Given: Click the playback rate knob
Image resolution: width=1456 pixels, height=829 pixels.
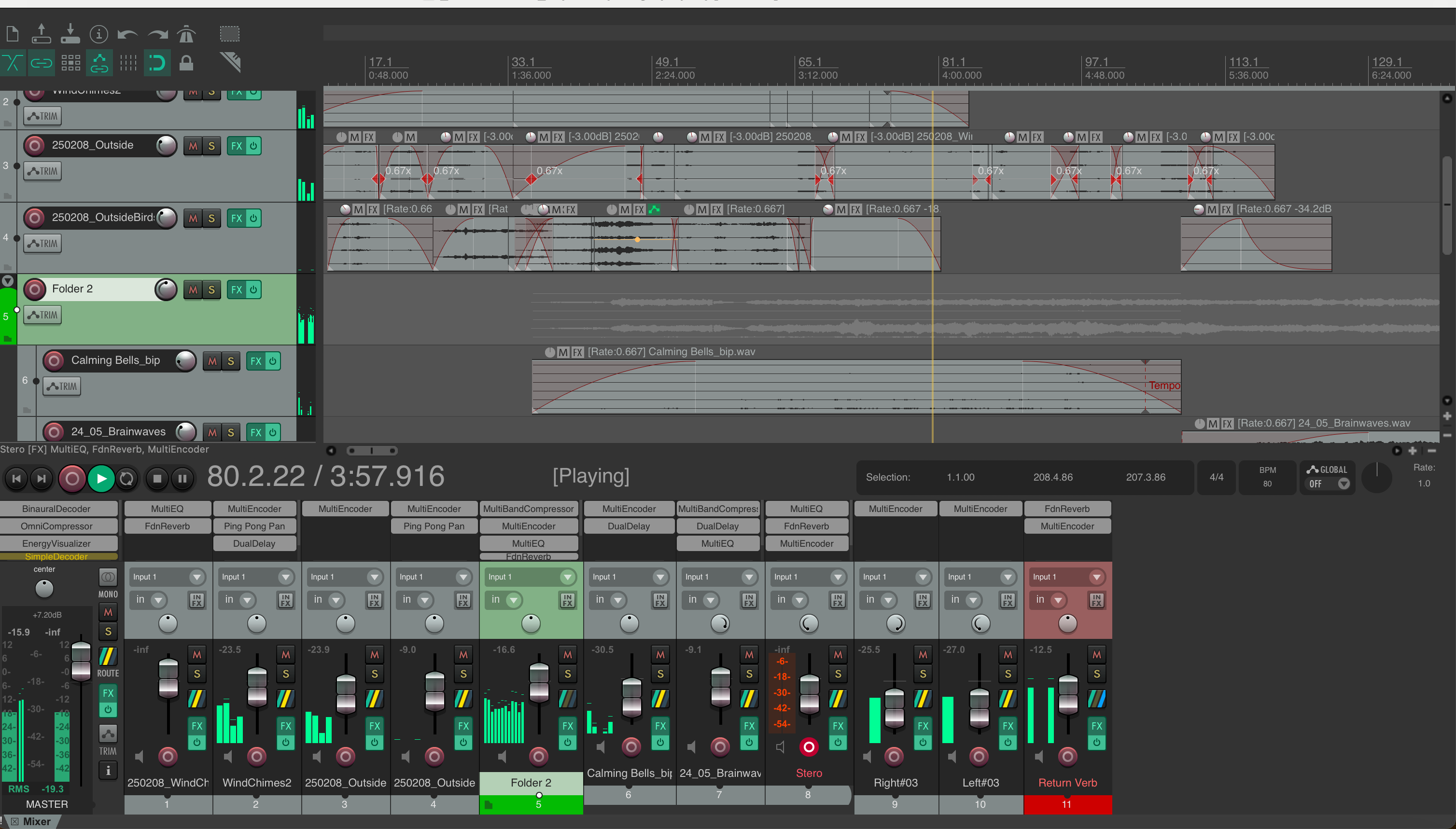Looking at the screenshot, I should [1377, 477].
